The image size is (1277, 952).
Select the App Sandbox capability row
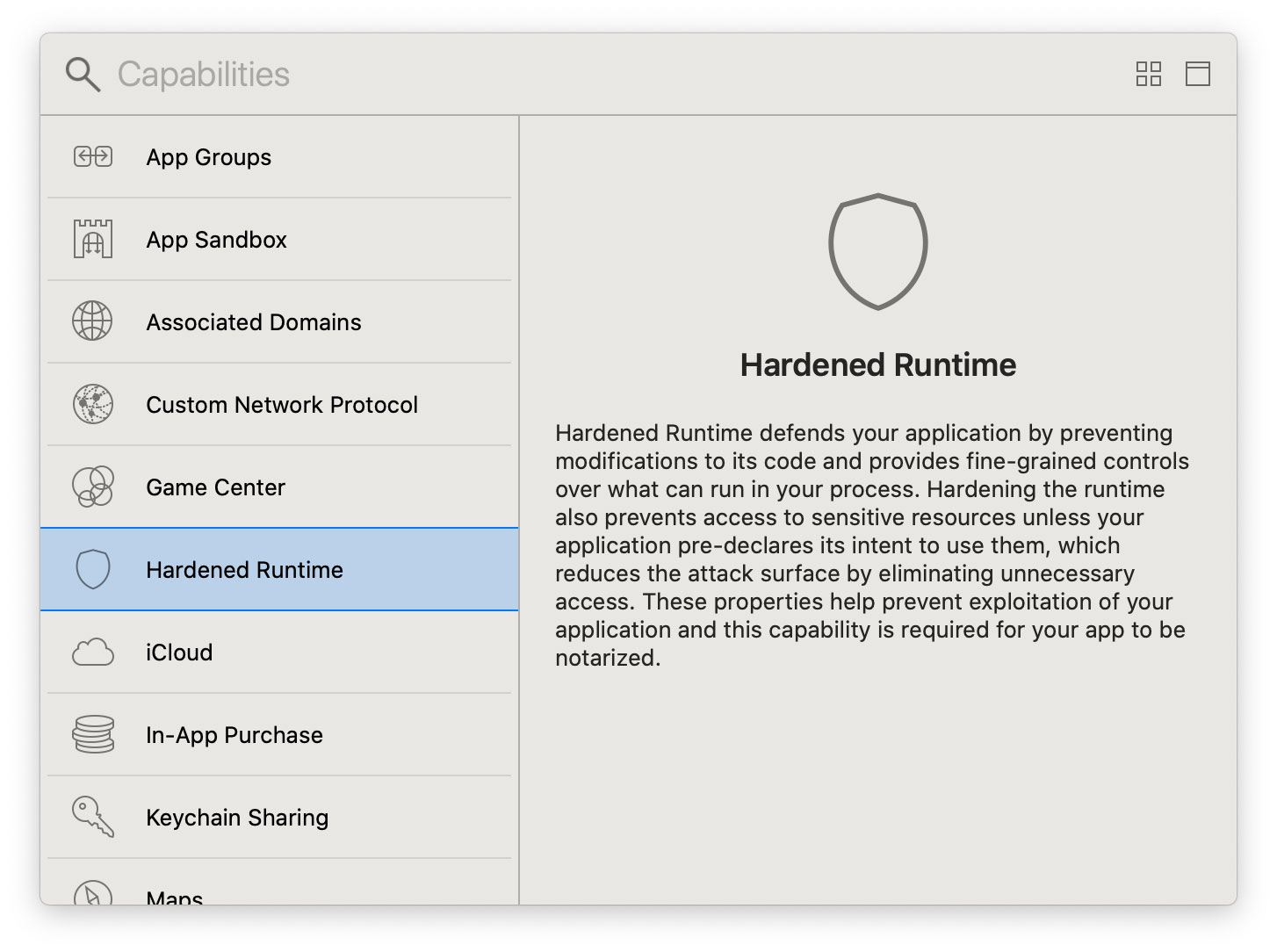coord(279,240)
